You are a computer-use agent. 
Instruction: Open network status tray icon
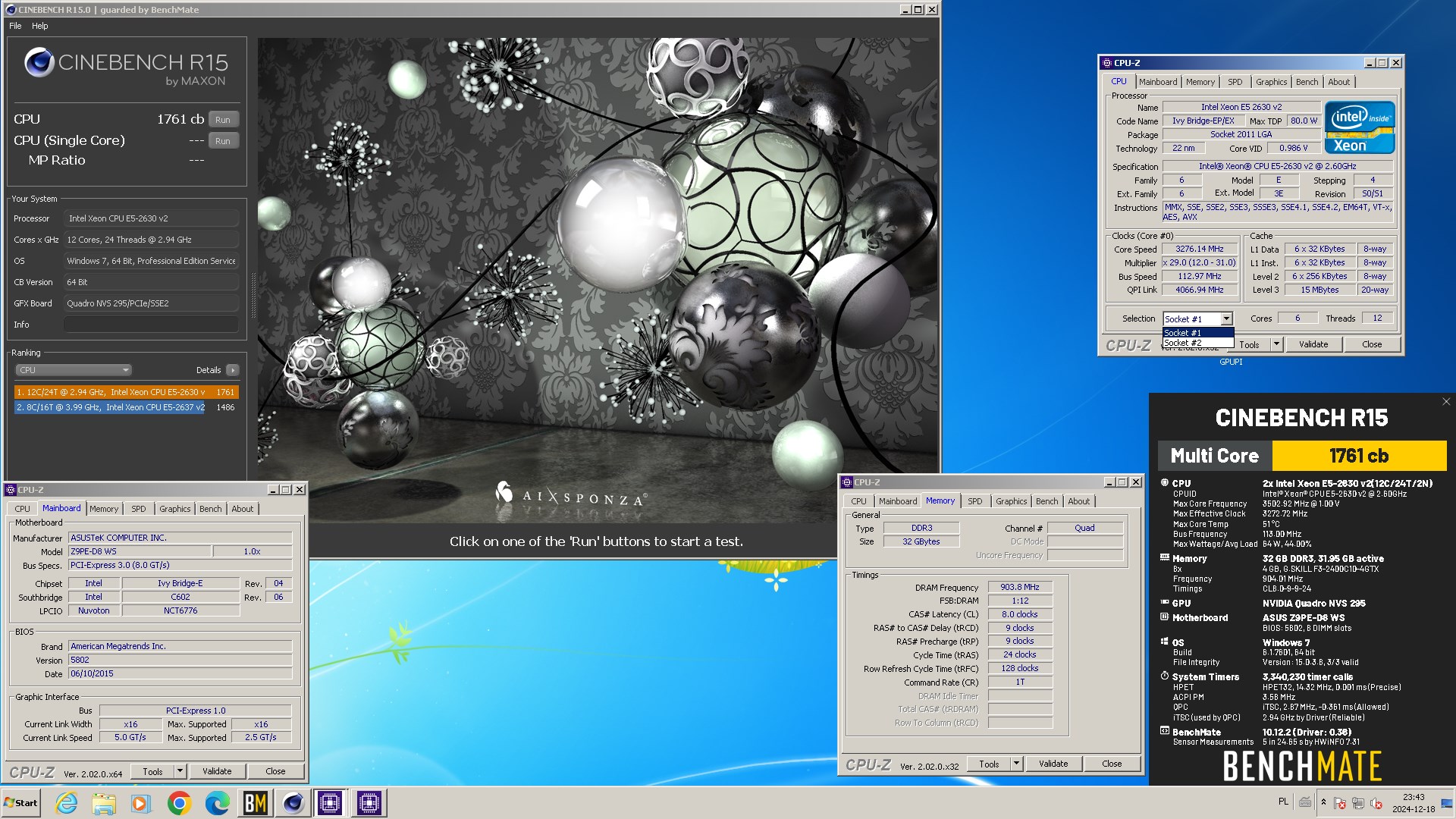[x=1358, y=803]
